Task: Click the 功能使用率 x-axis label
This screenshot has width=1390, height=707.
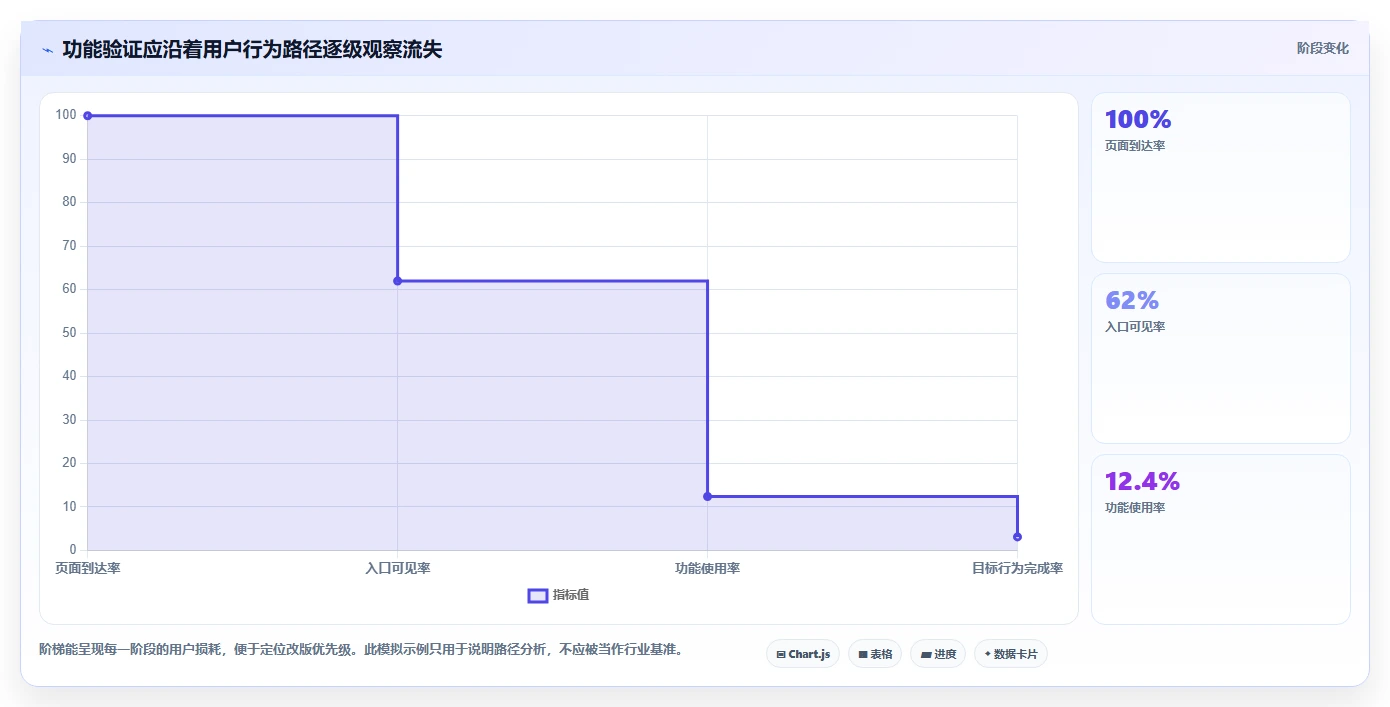Action: (x=707, y=568)
